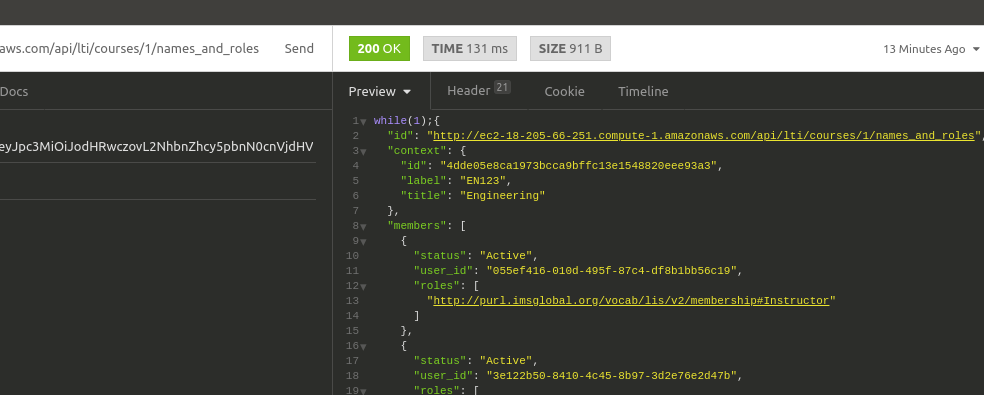The image size is (984, 395).
Task: Open the 13 Minutes Ago history dropdown
Action: pyautogui.click(x=931, y=49)
